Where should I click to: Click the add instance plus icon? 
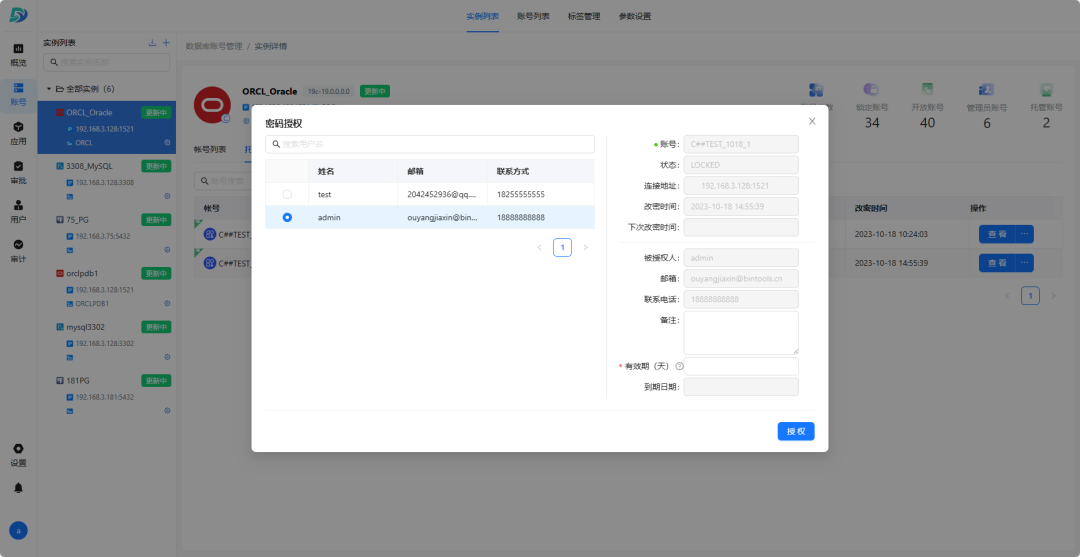[x=166, y=43]
